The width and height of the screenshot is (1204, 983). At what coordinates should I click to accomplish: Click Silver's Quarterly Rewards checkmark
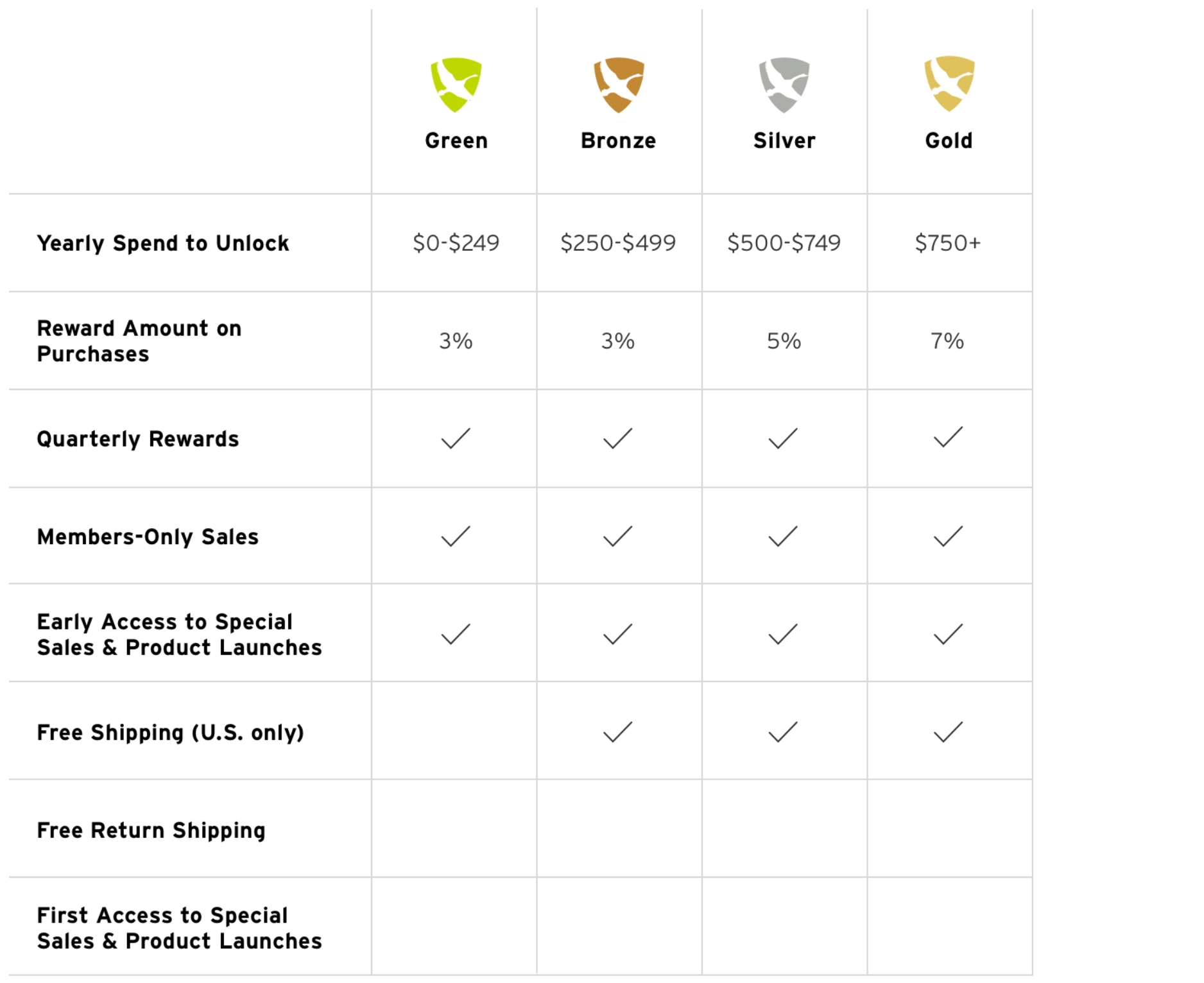[783, 438]
